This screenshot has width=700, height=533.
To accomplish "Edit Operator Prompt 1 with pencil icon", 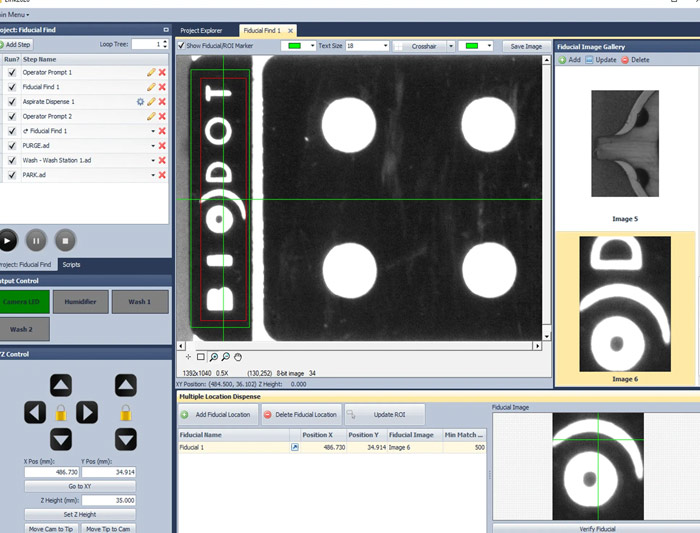I will point(151,72).
